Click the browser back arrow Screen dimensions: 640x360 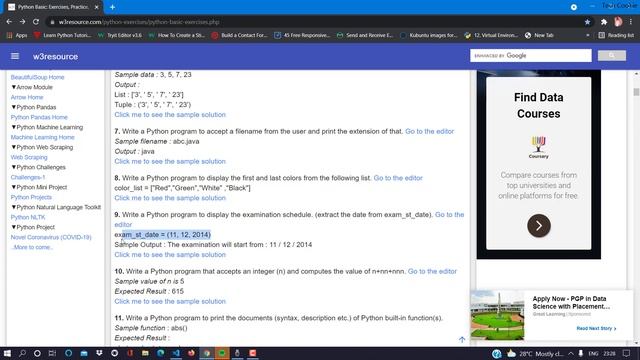coord(9,22)
